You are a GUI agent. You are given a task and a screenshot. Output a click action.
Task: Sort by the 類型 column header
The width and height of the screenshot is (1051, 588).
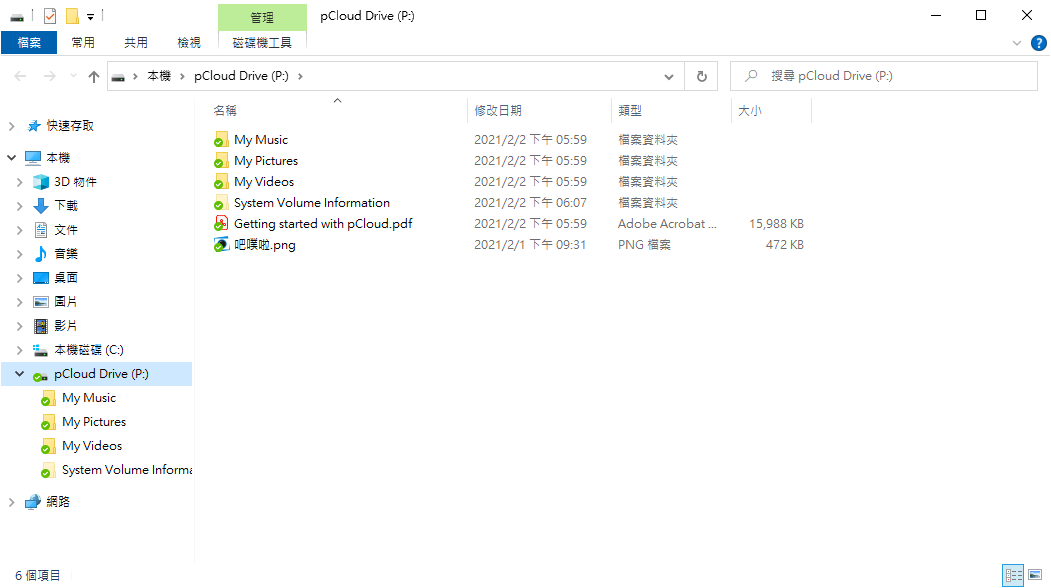[630, 111]
